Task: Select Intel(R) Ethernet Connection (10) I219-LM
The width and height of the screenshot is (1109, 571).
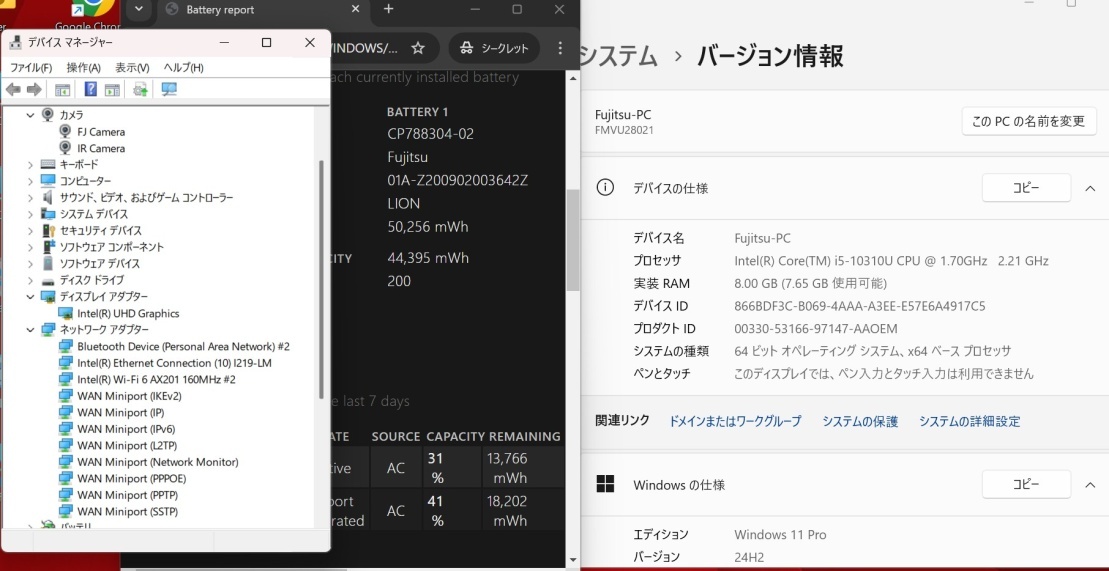Action: click(x=174, y=363)
